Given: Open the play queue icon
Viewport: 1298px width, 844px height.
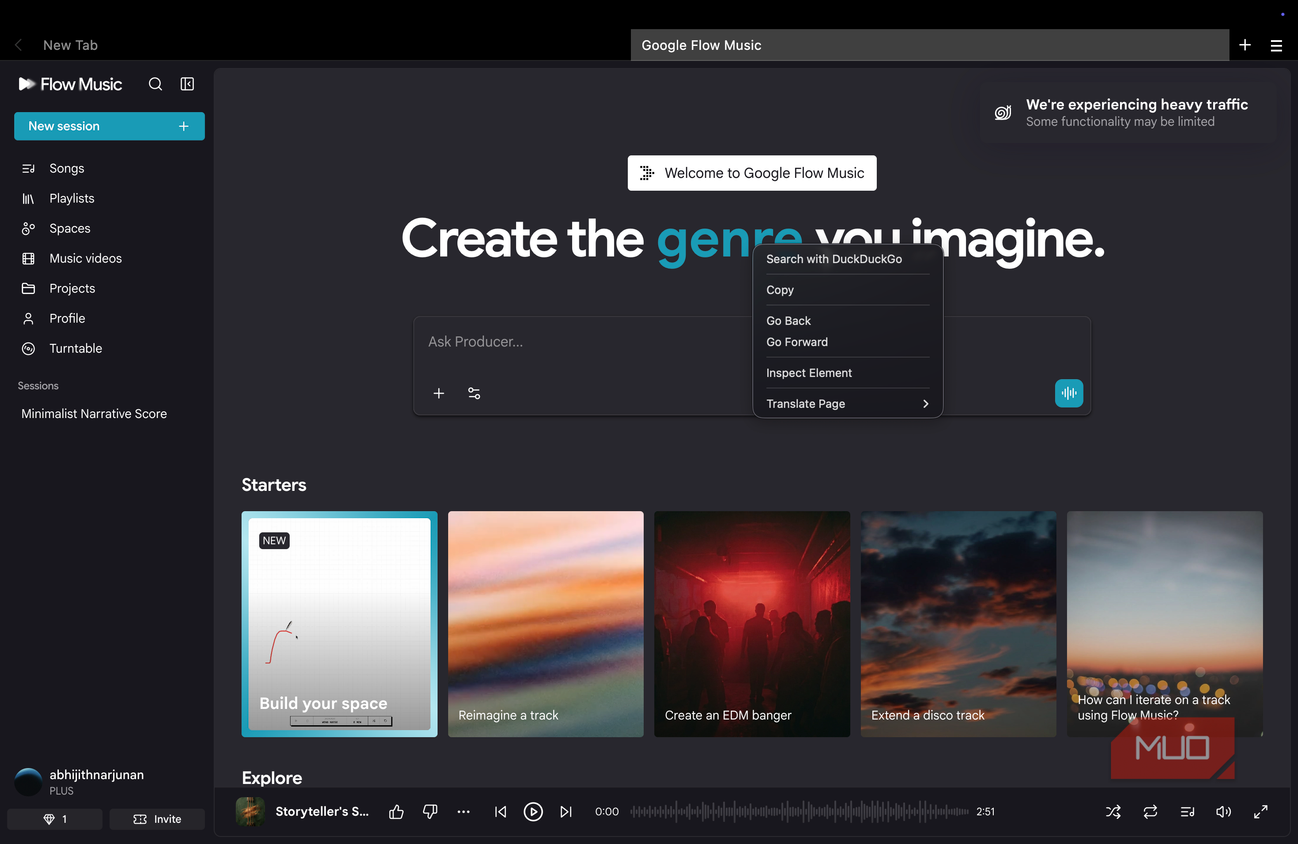Looking at the screenshot, I should tap(1187, 812).
